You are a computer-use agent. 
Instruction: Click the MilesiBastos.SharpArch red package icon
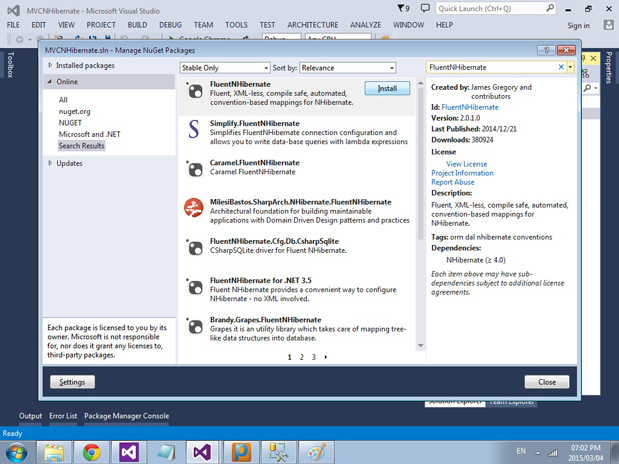click(194, 208)
